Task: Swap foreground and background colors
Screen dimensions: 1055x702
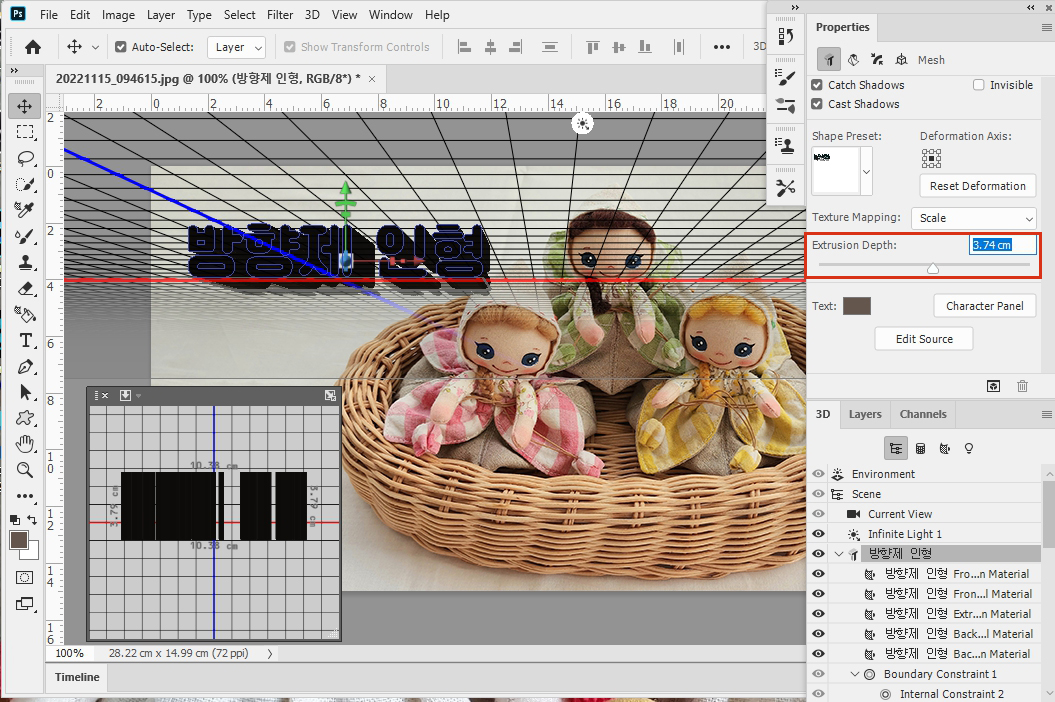Action: pos(32,520)
